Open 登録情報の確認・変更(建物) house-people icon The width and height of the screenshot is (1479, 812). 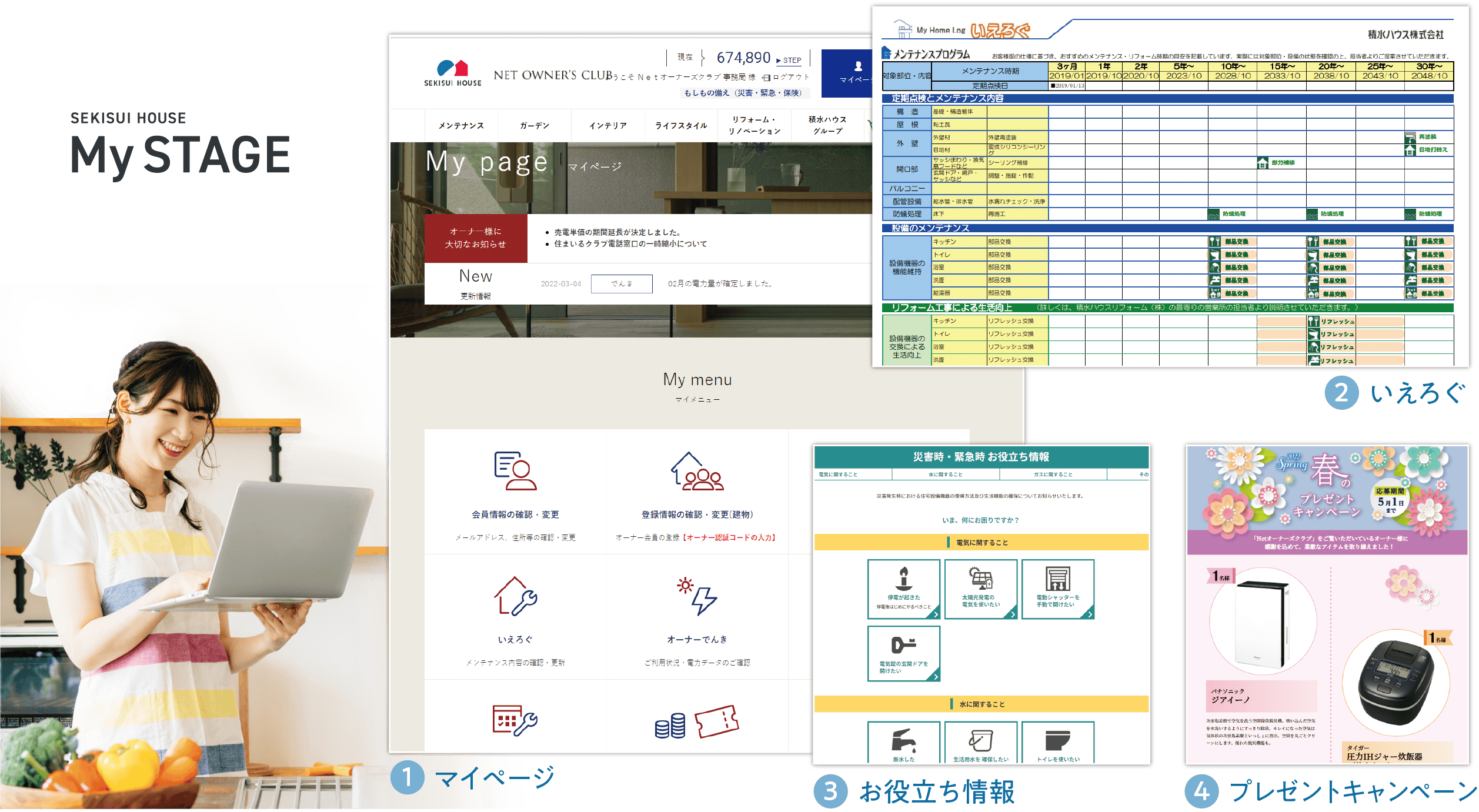click(697, 470)
